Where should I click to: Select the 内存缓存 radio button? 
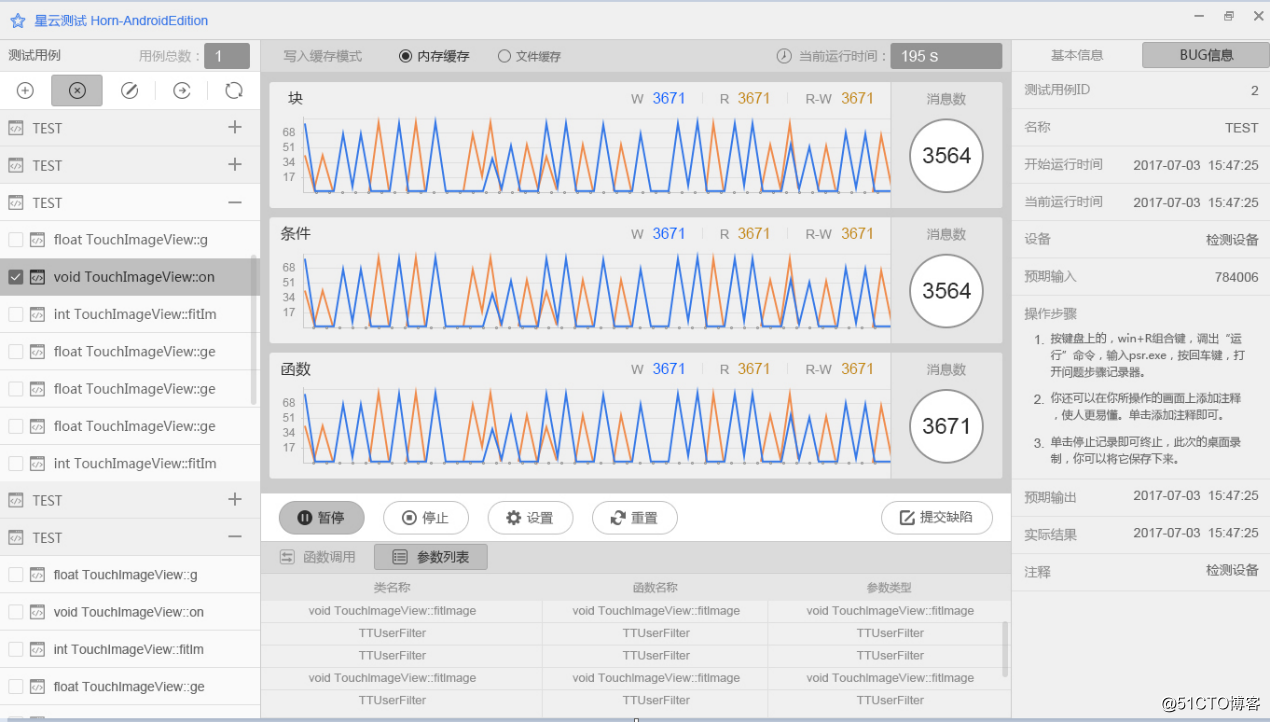405,56
